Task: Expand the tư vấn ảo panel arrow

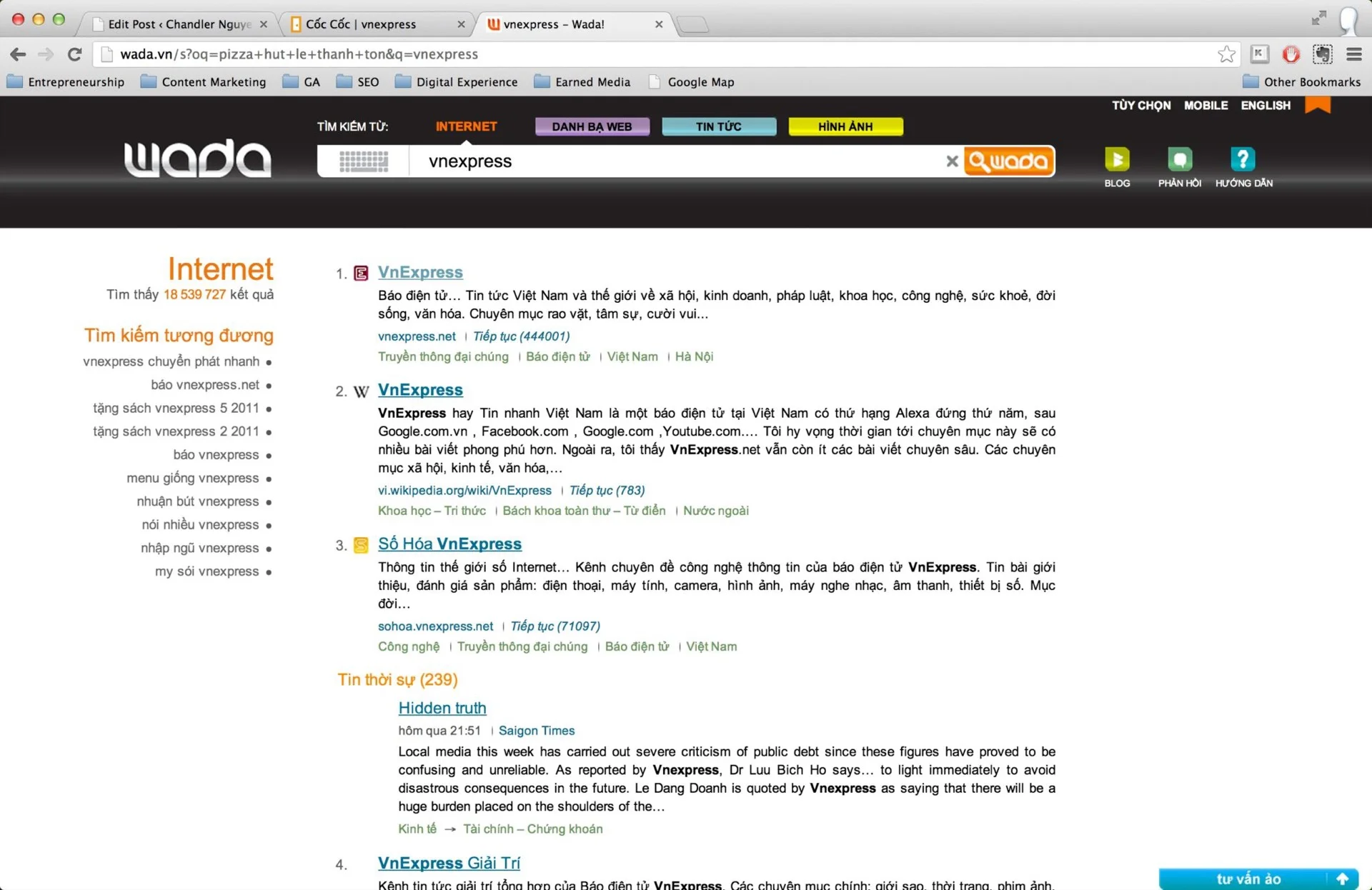Action: 1342,879
